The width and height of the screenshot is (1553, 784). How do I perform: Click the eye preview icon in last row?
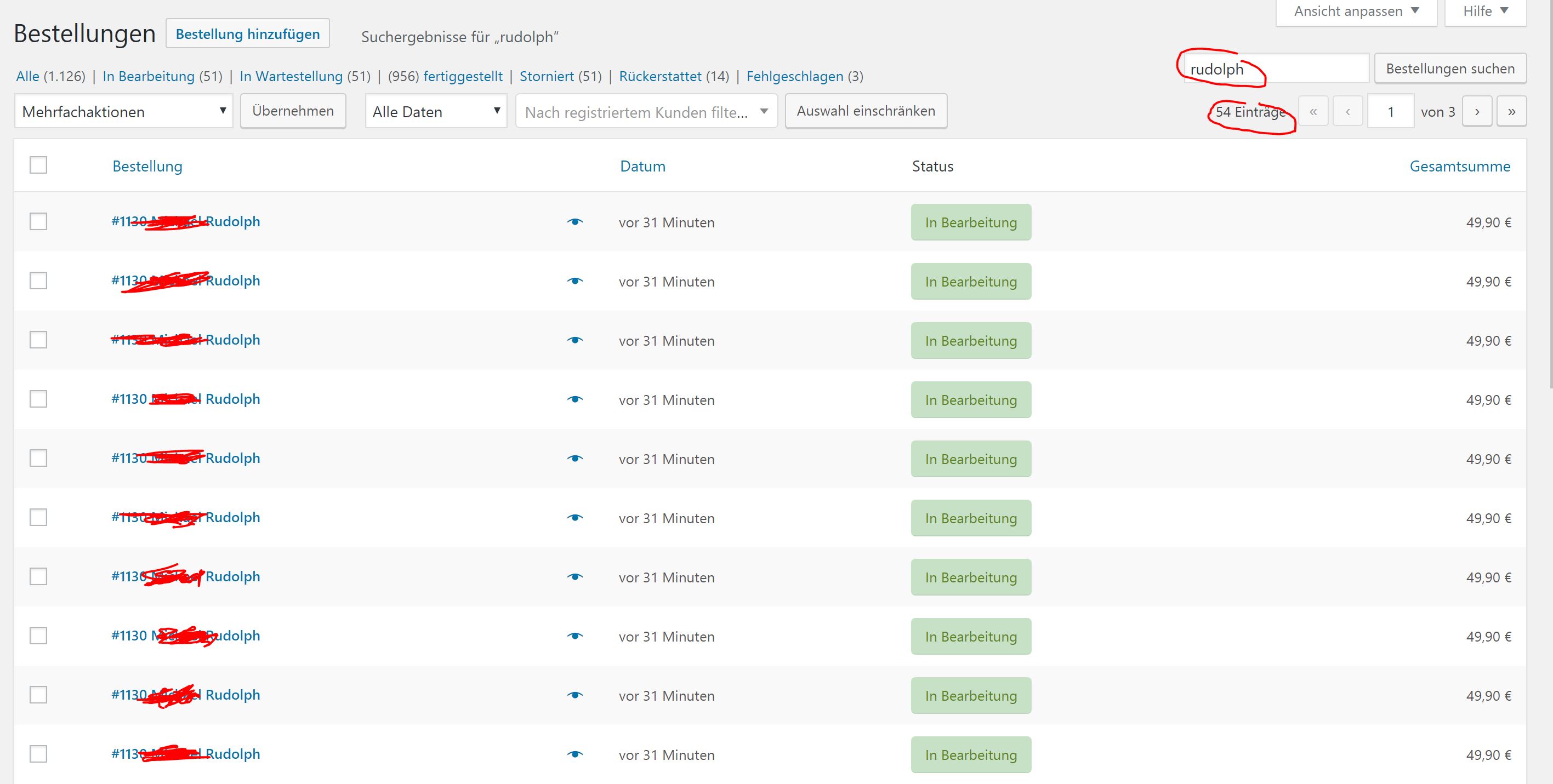click(x=575, y=754)
